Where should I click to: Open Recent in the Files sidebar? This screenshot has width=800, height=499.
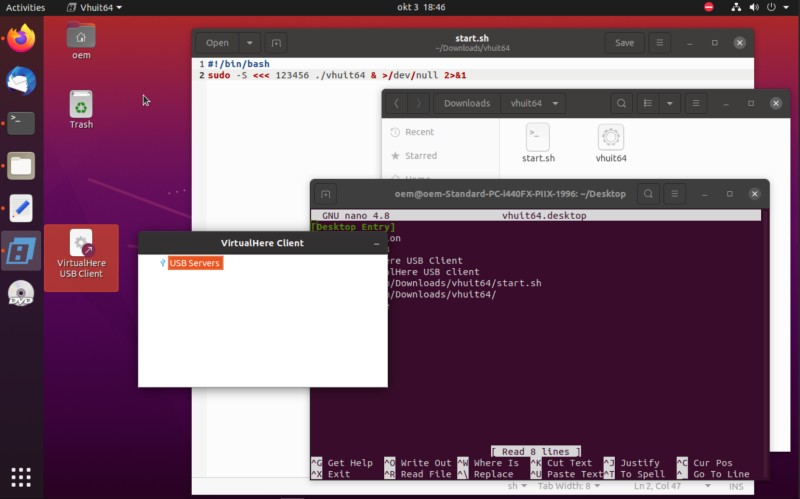pos(419,132)
